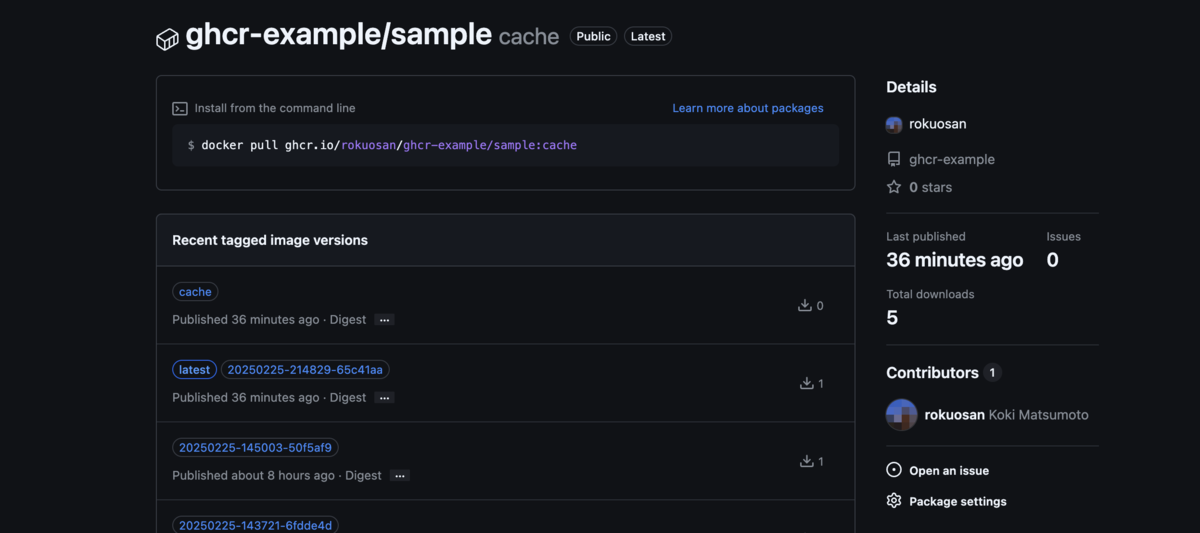Click the Public badge

[x=593, y=36]
